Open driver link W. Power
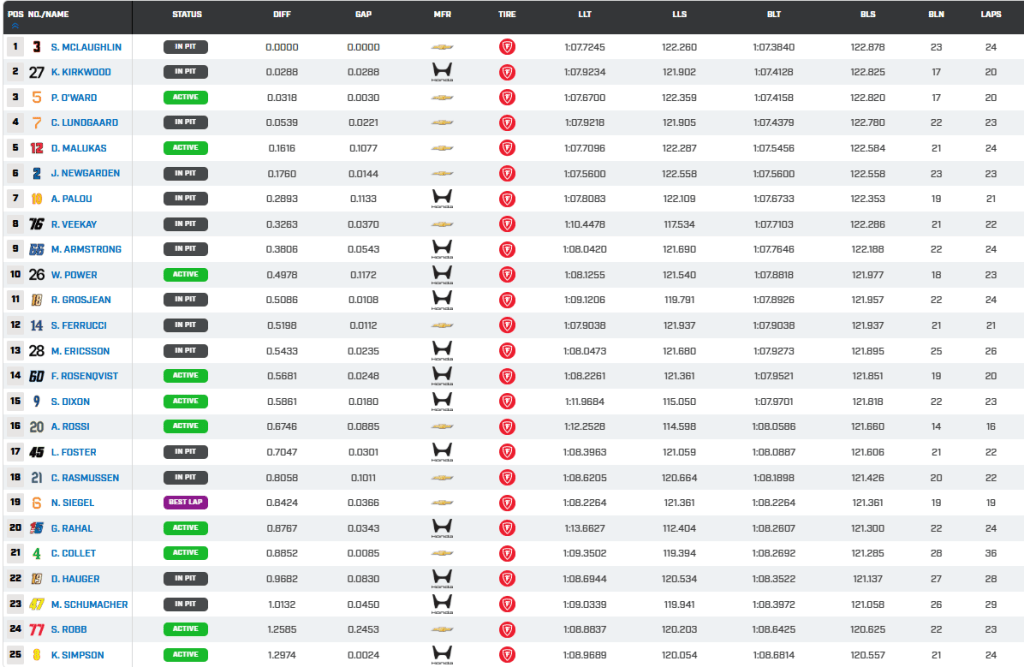 74,275
